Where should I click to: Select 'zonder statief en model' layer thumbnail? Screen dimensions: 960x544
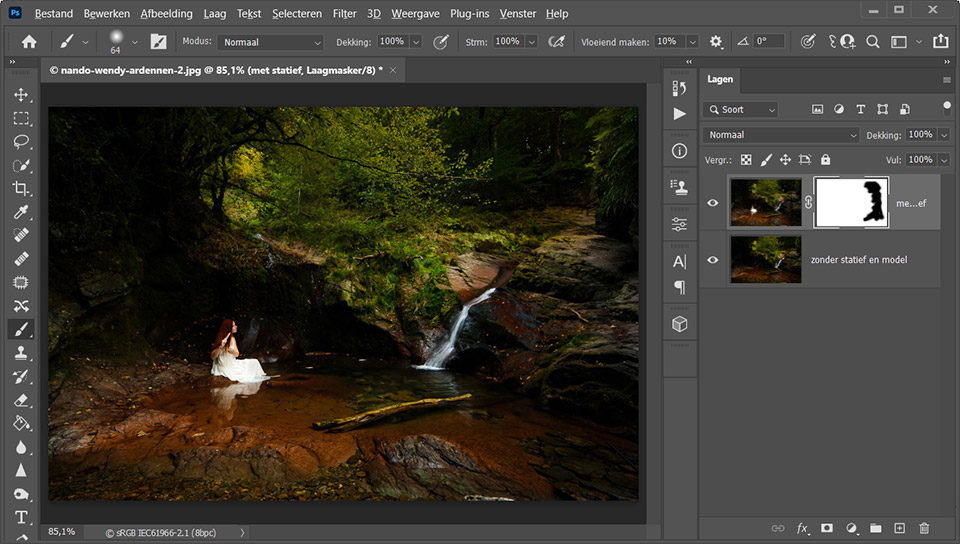point(765,259)
